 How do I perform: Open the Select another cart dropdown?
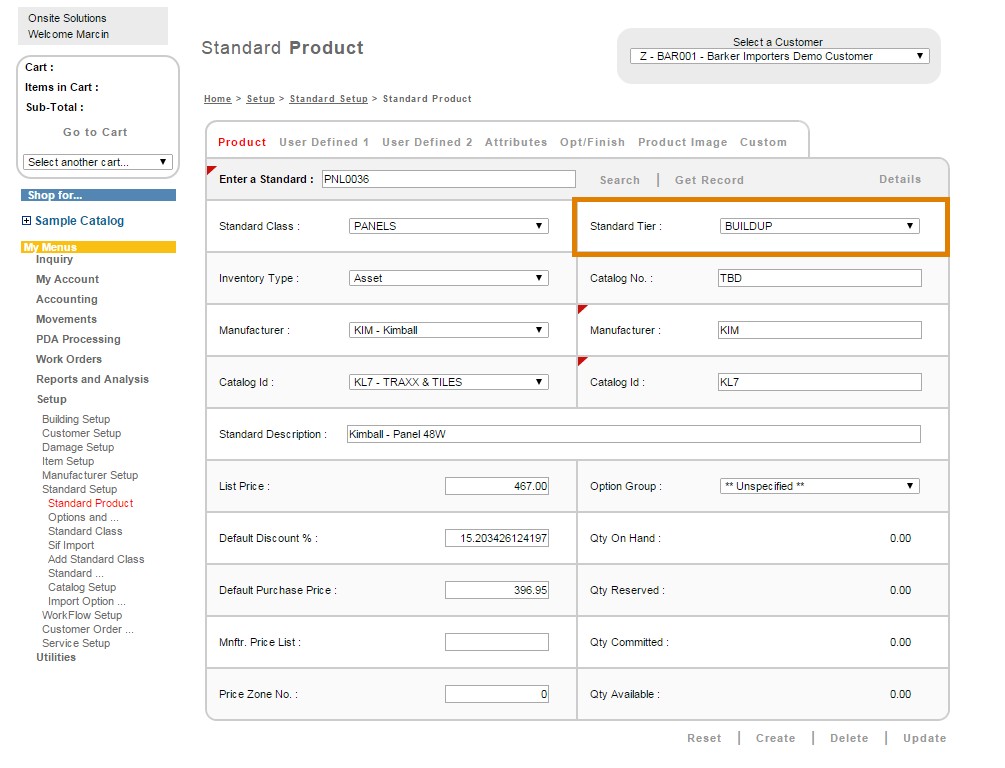coord(98,162)
